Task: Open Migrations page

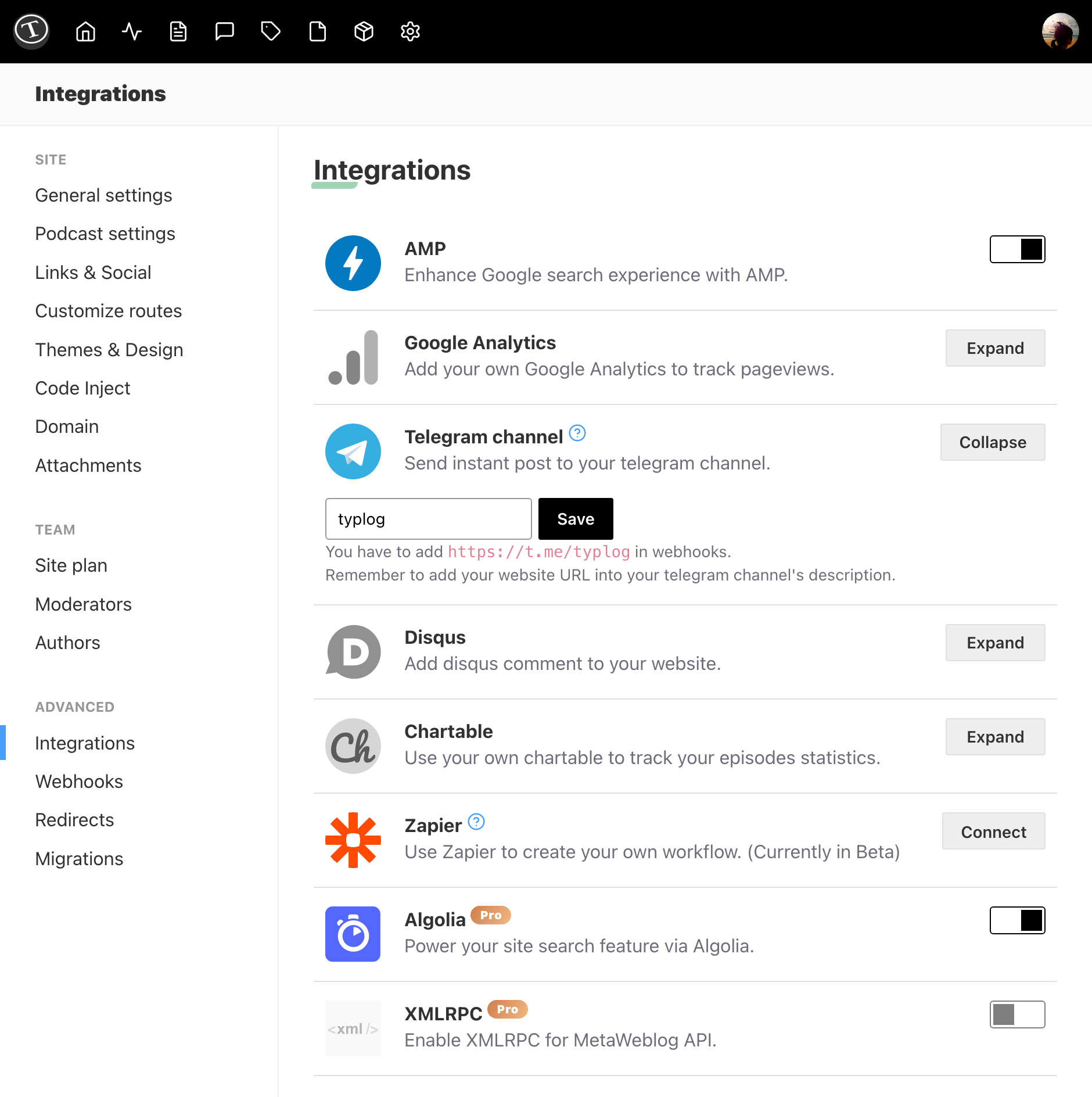Action: [x=80, y=859]
